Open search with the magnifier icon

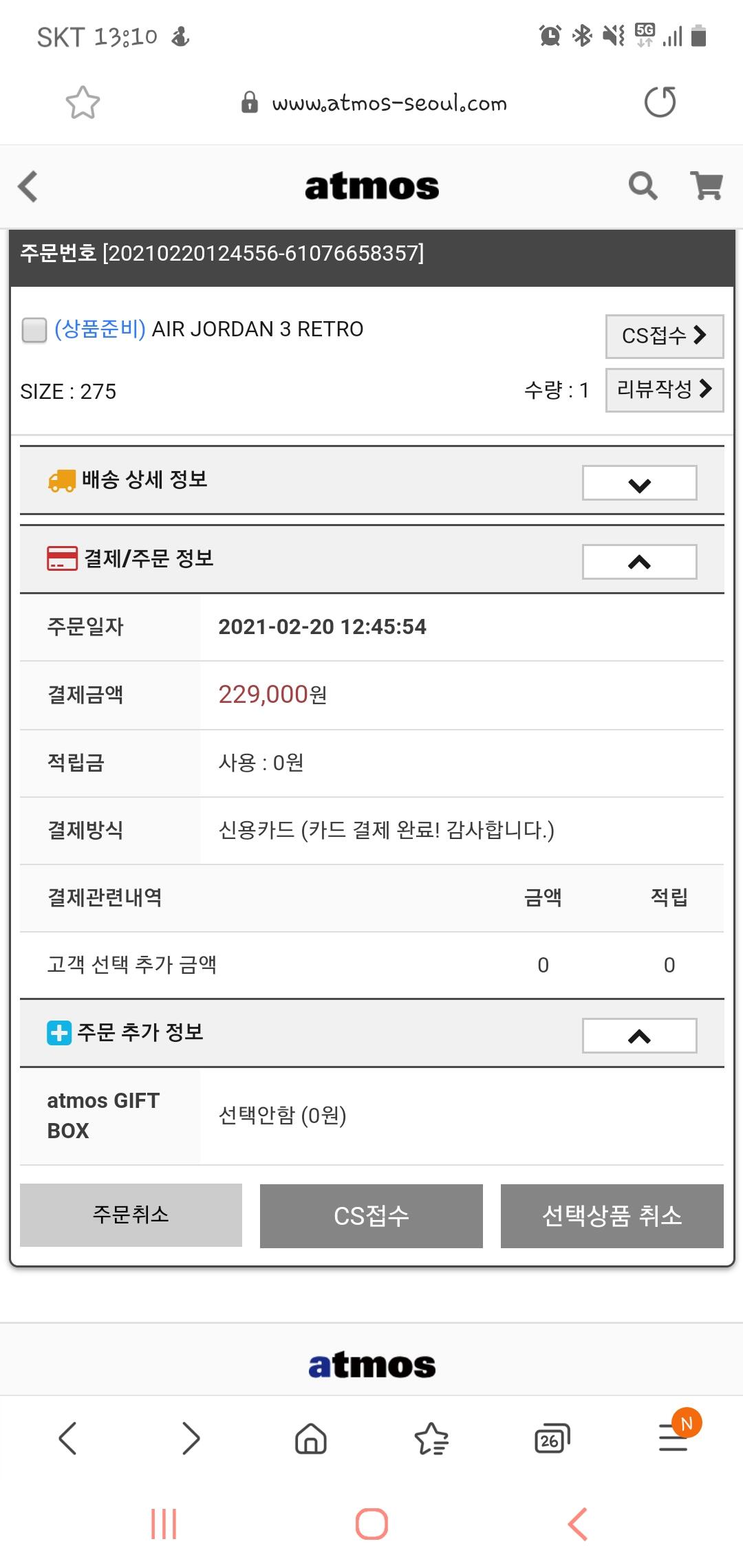click(x=643, y=186)
